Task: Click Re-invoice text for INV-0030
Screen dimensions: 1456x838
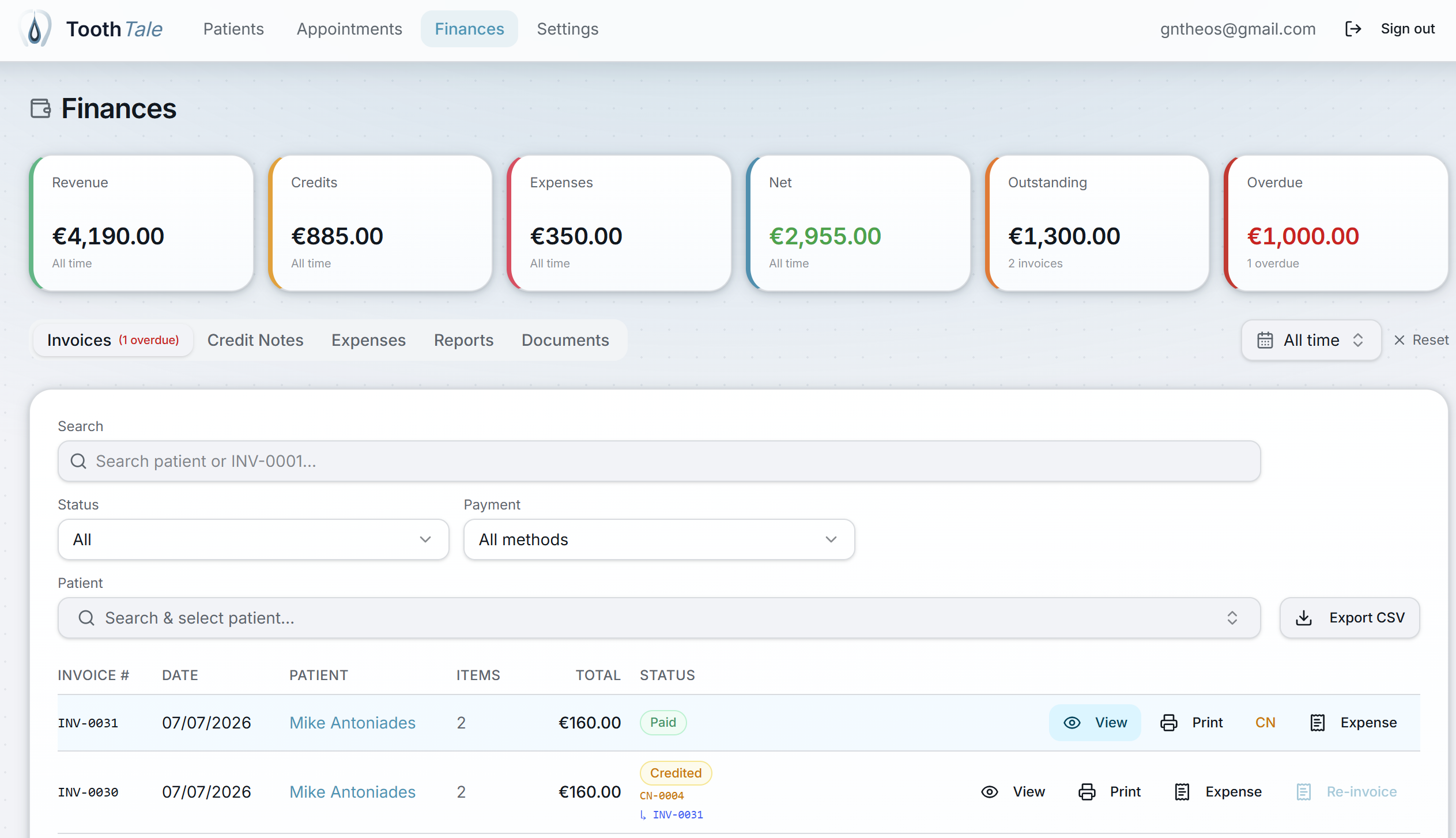Action: pyautogui.click(x=1361, y=792)
